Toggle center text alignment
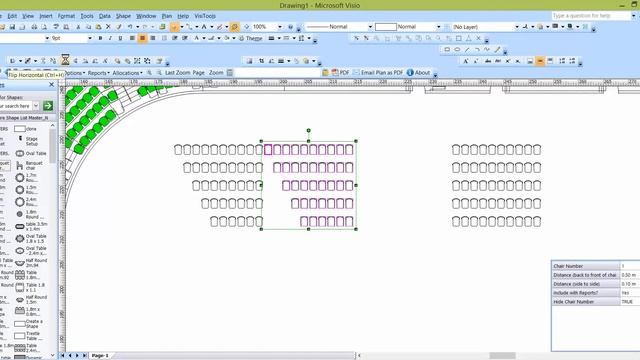 click(x=142, y=38)
